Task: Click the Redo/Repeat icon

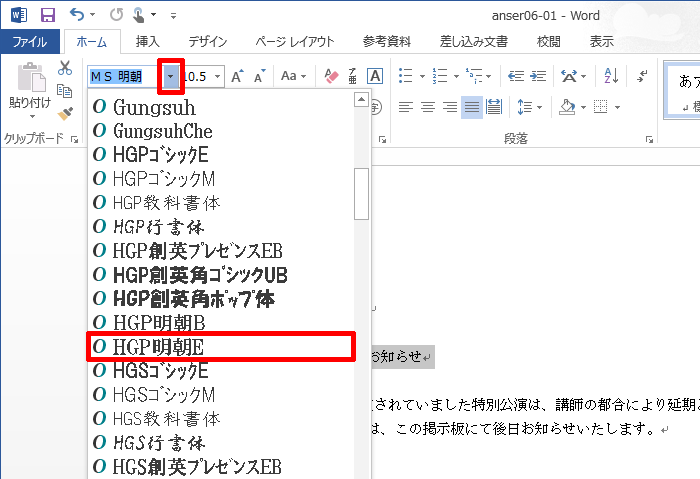Action: (x=116, y=15)
